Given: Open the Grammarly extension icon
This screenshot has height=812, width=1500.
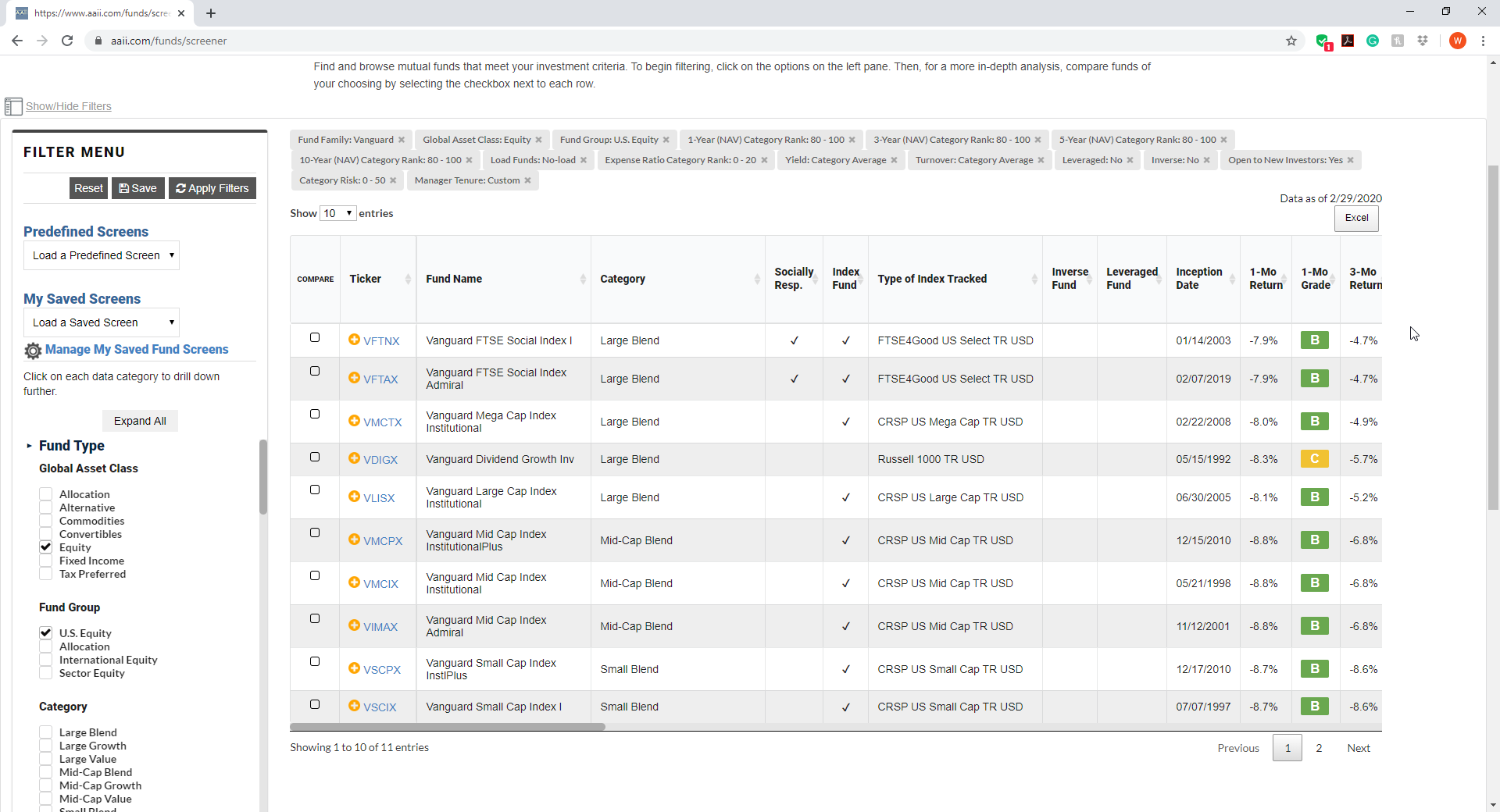Looking at the screenshot, I should click(1373, 41).
